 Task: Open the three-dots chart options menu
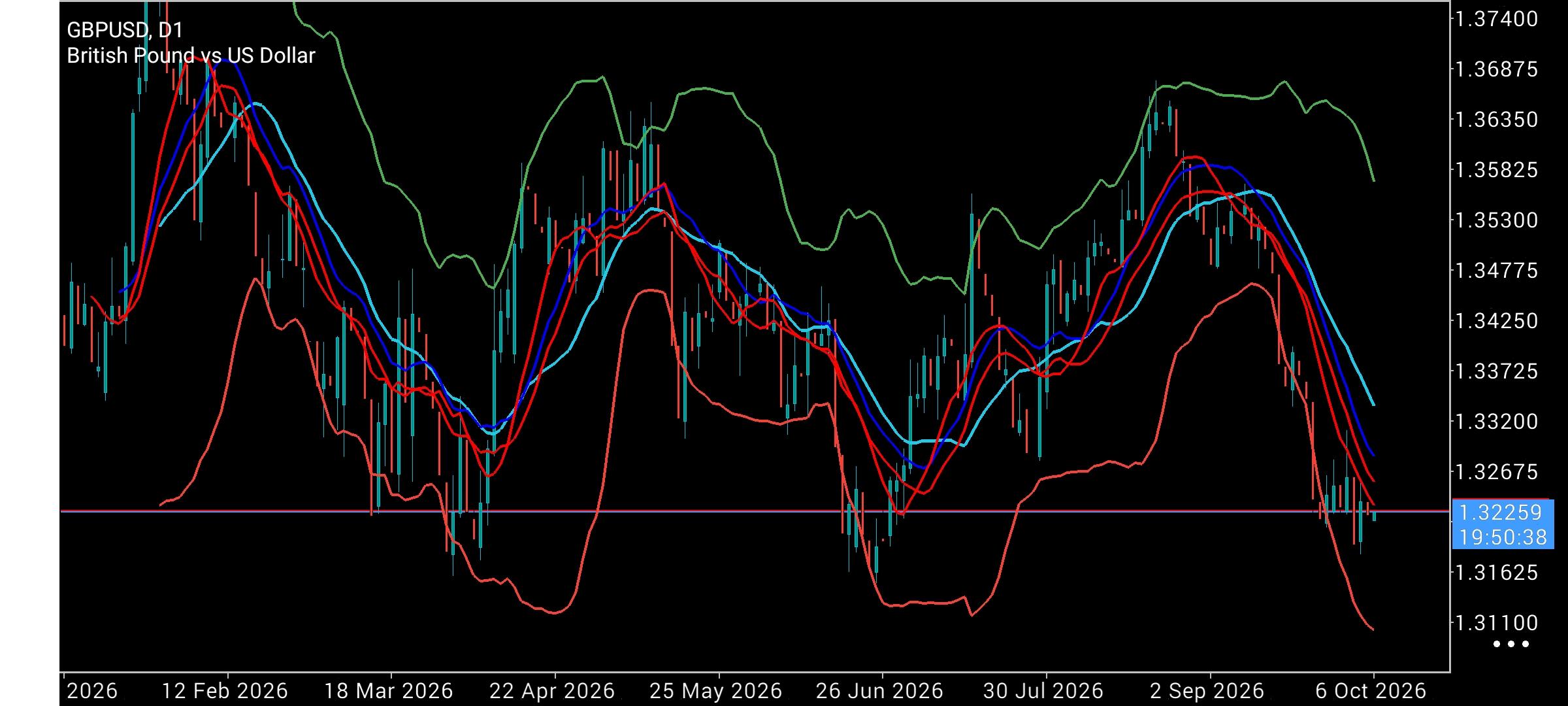pos(1511,645)
